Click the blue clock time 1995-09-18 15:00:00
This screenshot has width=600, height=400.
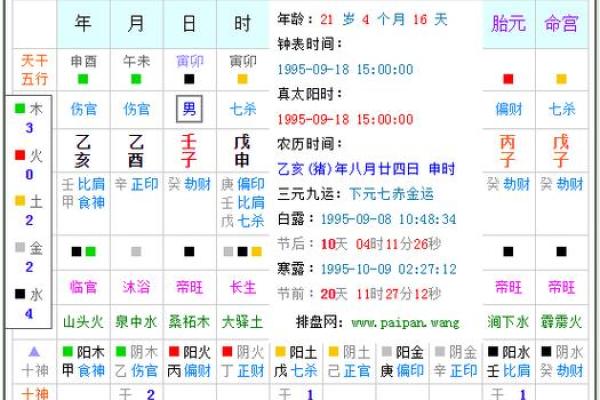[345, 70]
